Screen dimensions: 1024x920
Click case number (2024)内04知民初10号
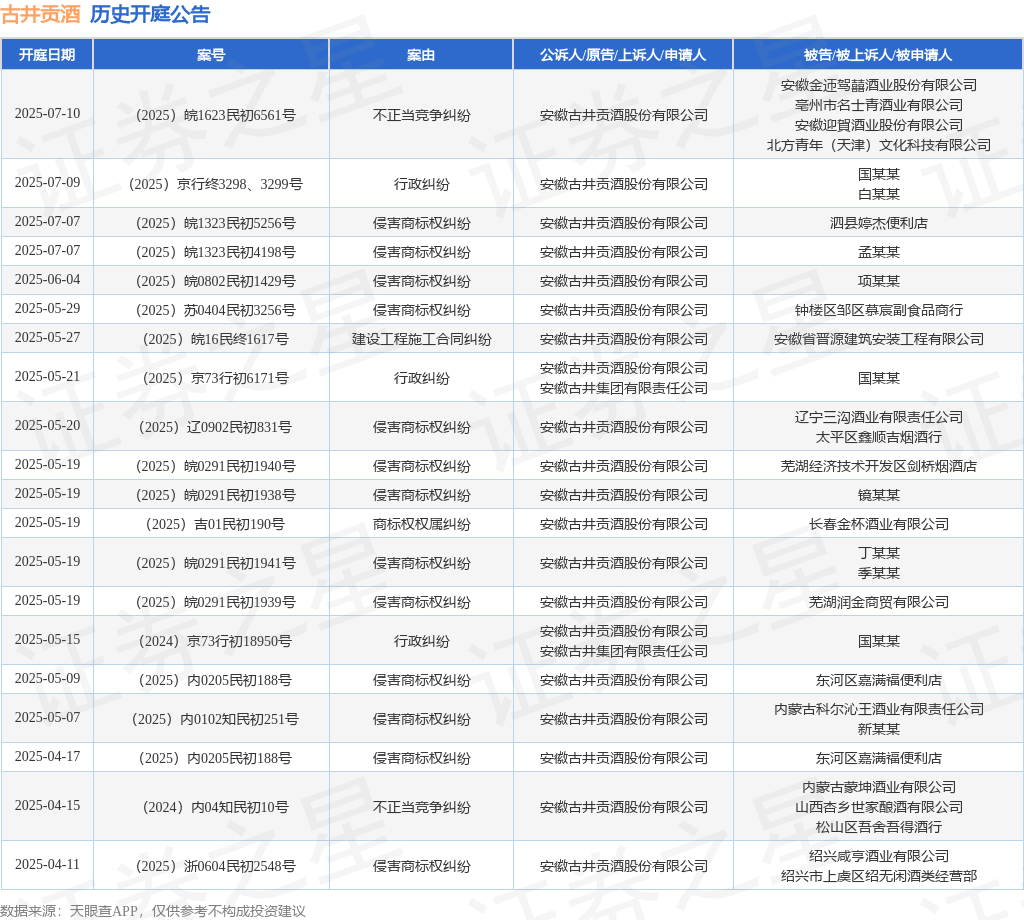[216, 807]
